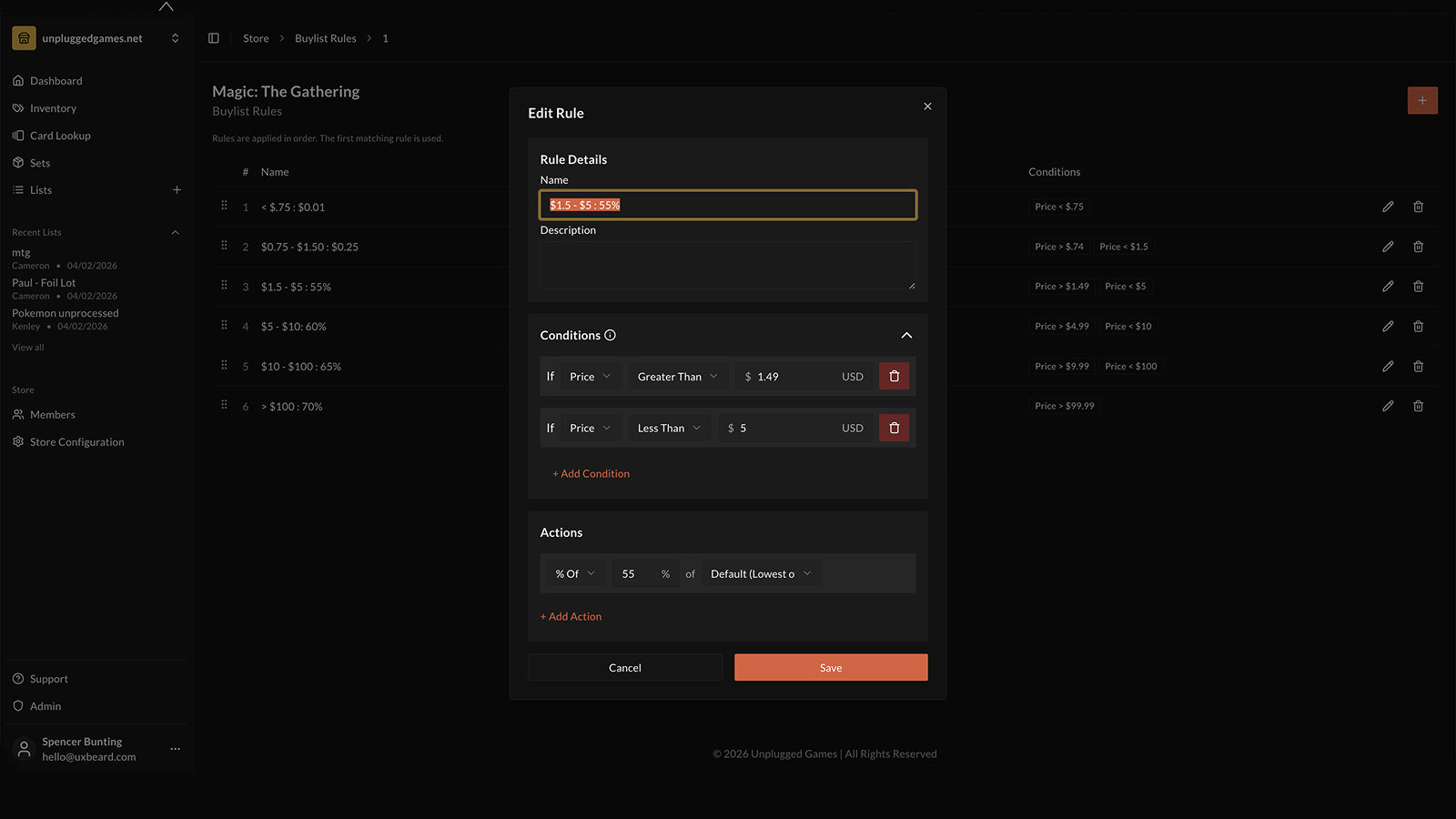1456x819 pixels.
Task: Open Sets page
Action: (40, 163)
